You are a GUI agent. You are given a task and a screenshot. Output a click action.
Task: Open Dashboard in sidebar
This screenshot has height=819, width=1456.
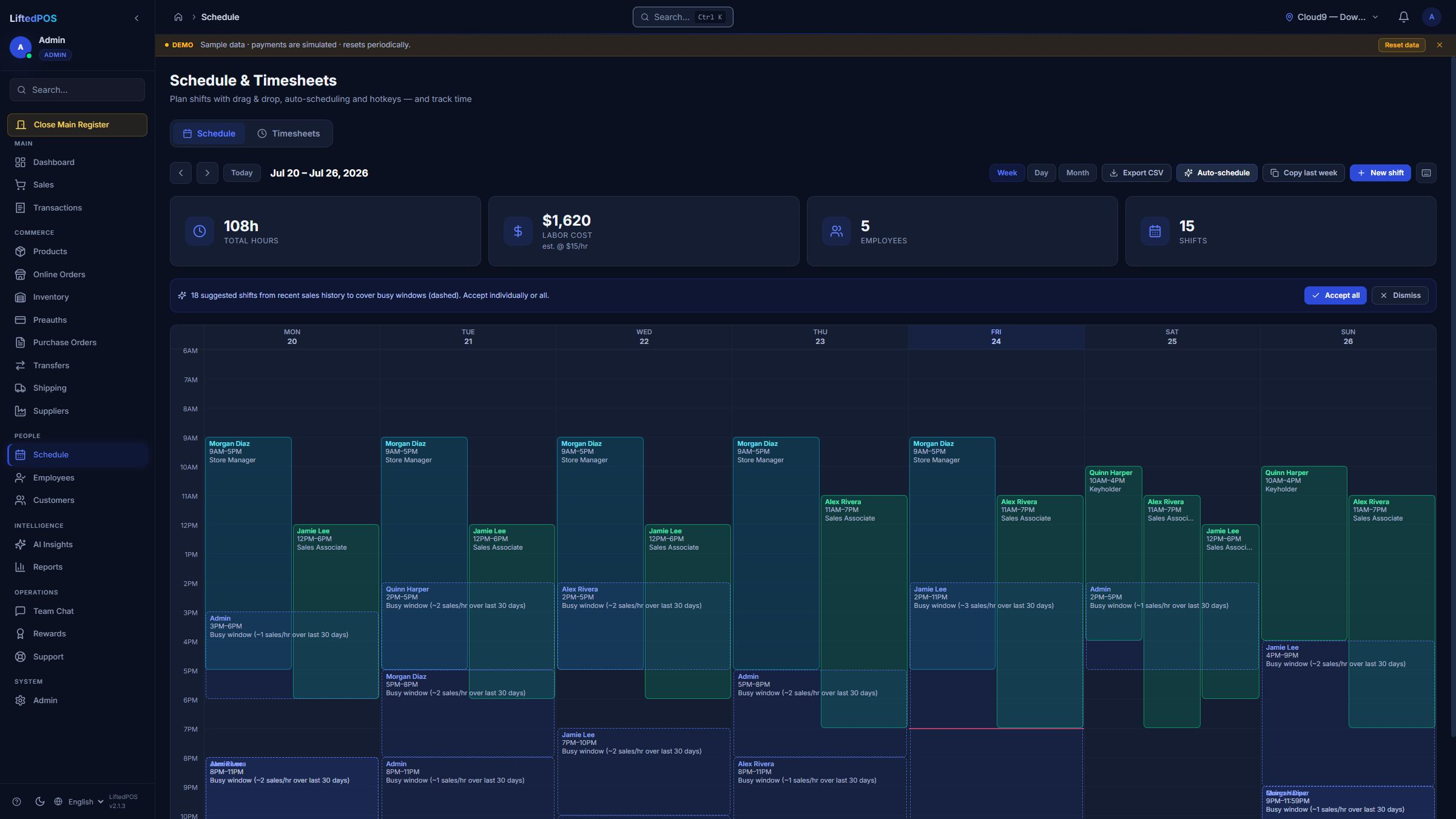pos(78,162)
